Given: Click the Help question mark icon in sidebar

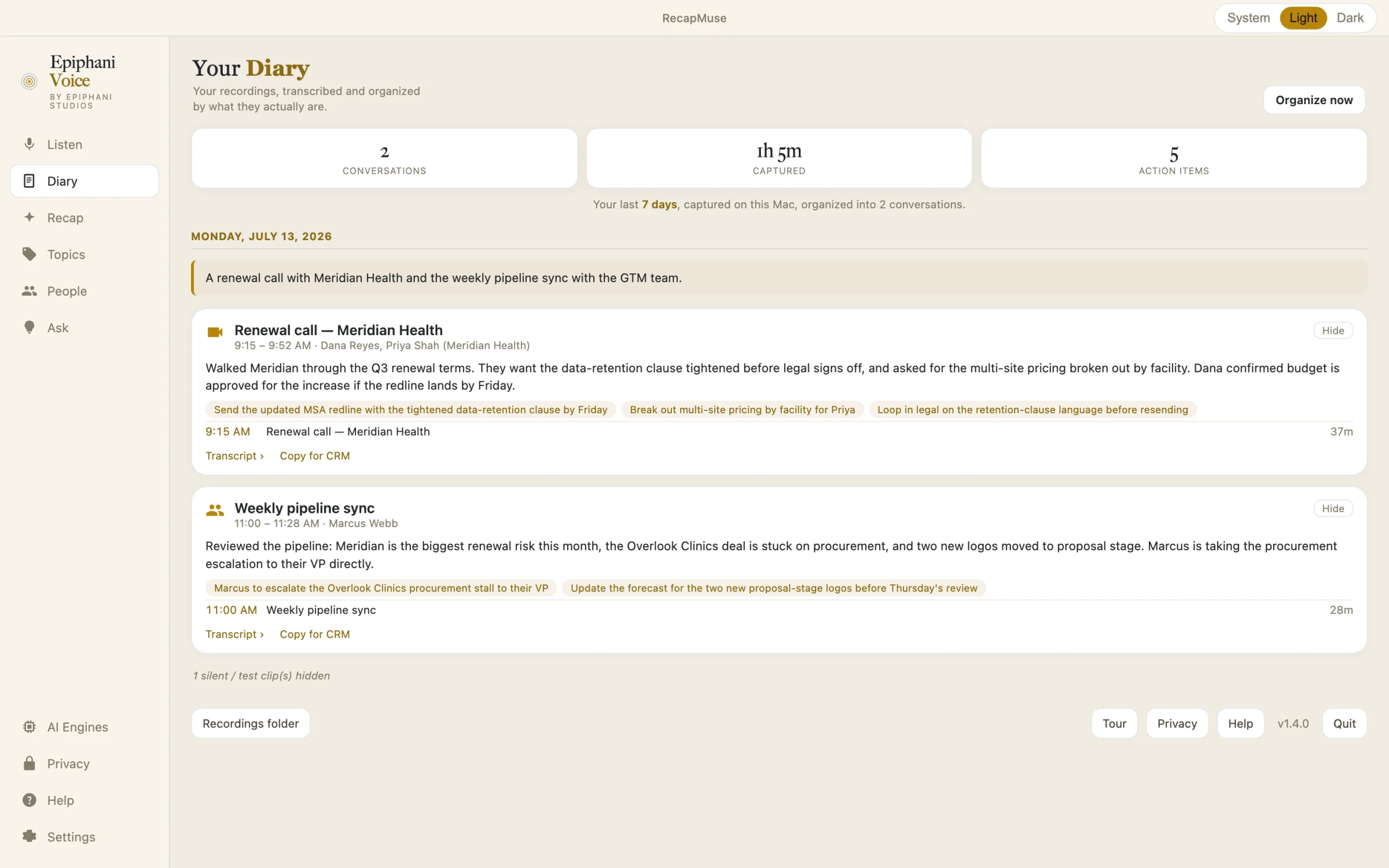Looking at the screenshot, I should [29, 800].
